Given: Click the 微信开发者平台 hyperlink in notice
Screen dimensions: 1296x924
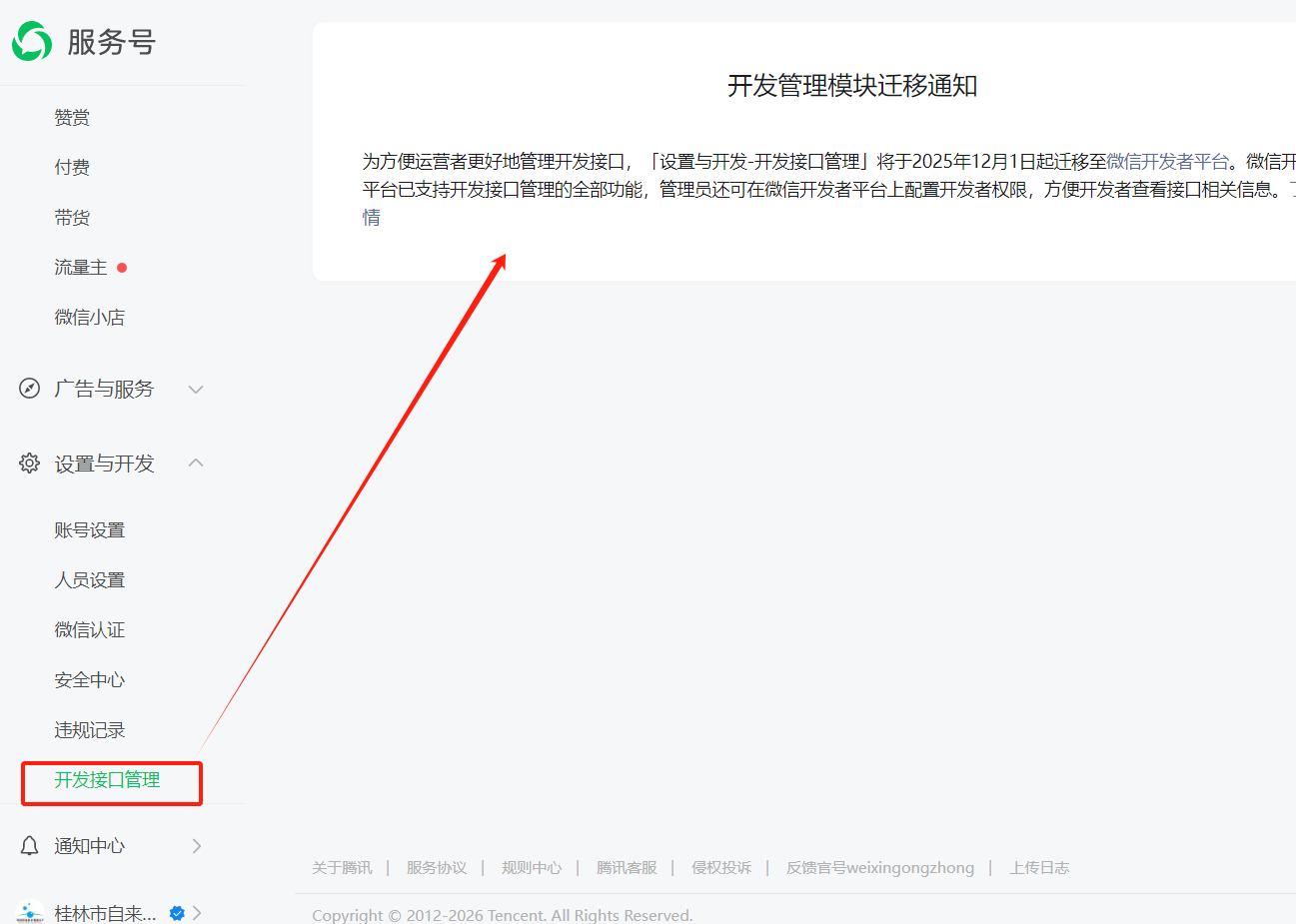Looking at the screenshot, I should click(1167, 162).
